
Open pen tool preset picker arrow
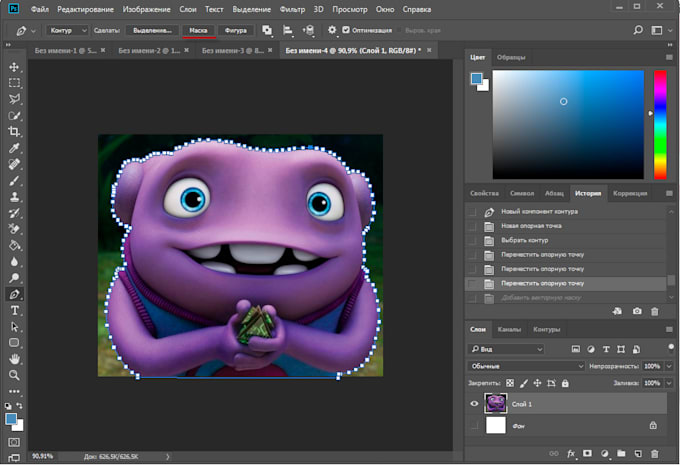tap(33, 31)
